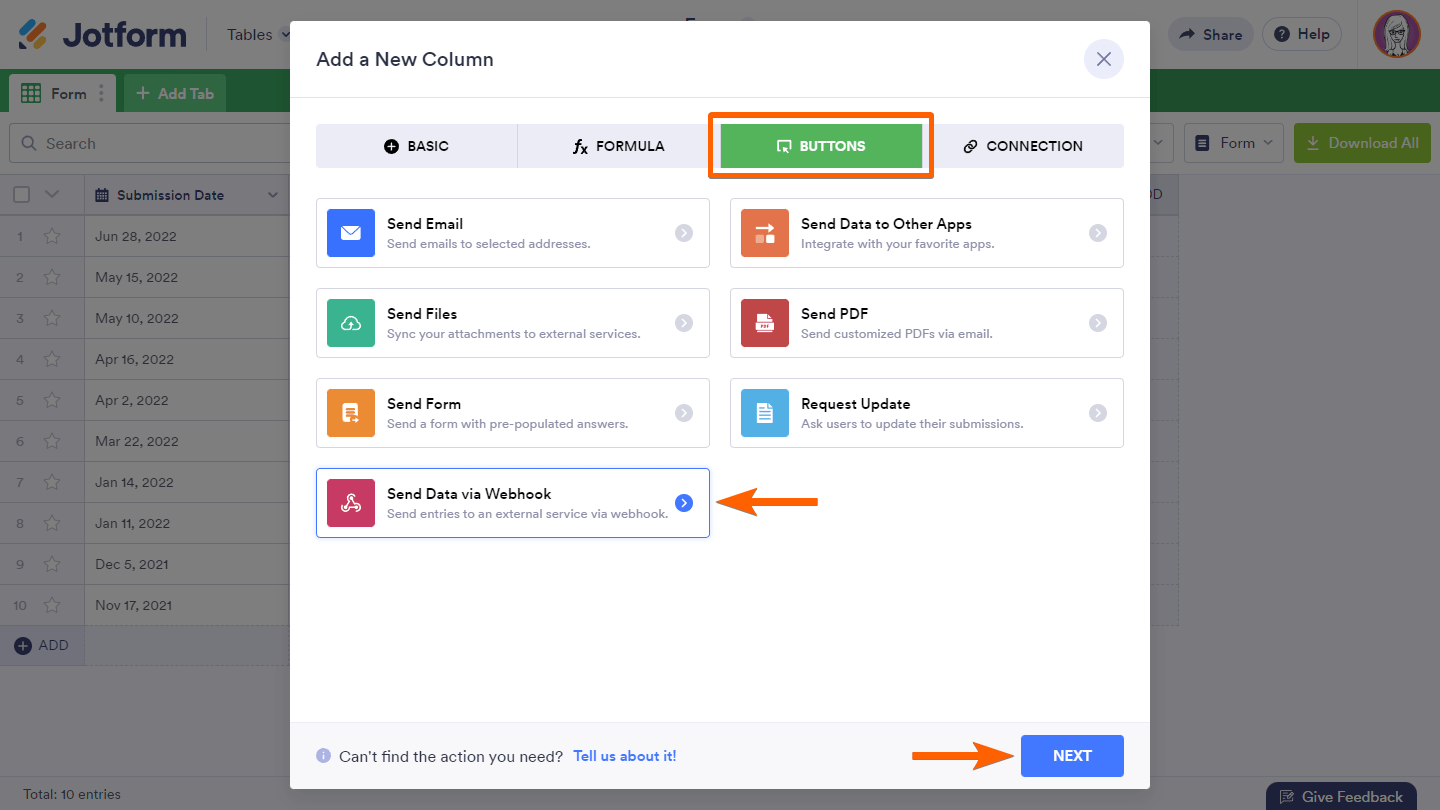Click the Send Files cloud icon
Screen dimensions: 1440x810
click(x=350, y=323)
